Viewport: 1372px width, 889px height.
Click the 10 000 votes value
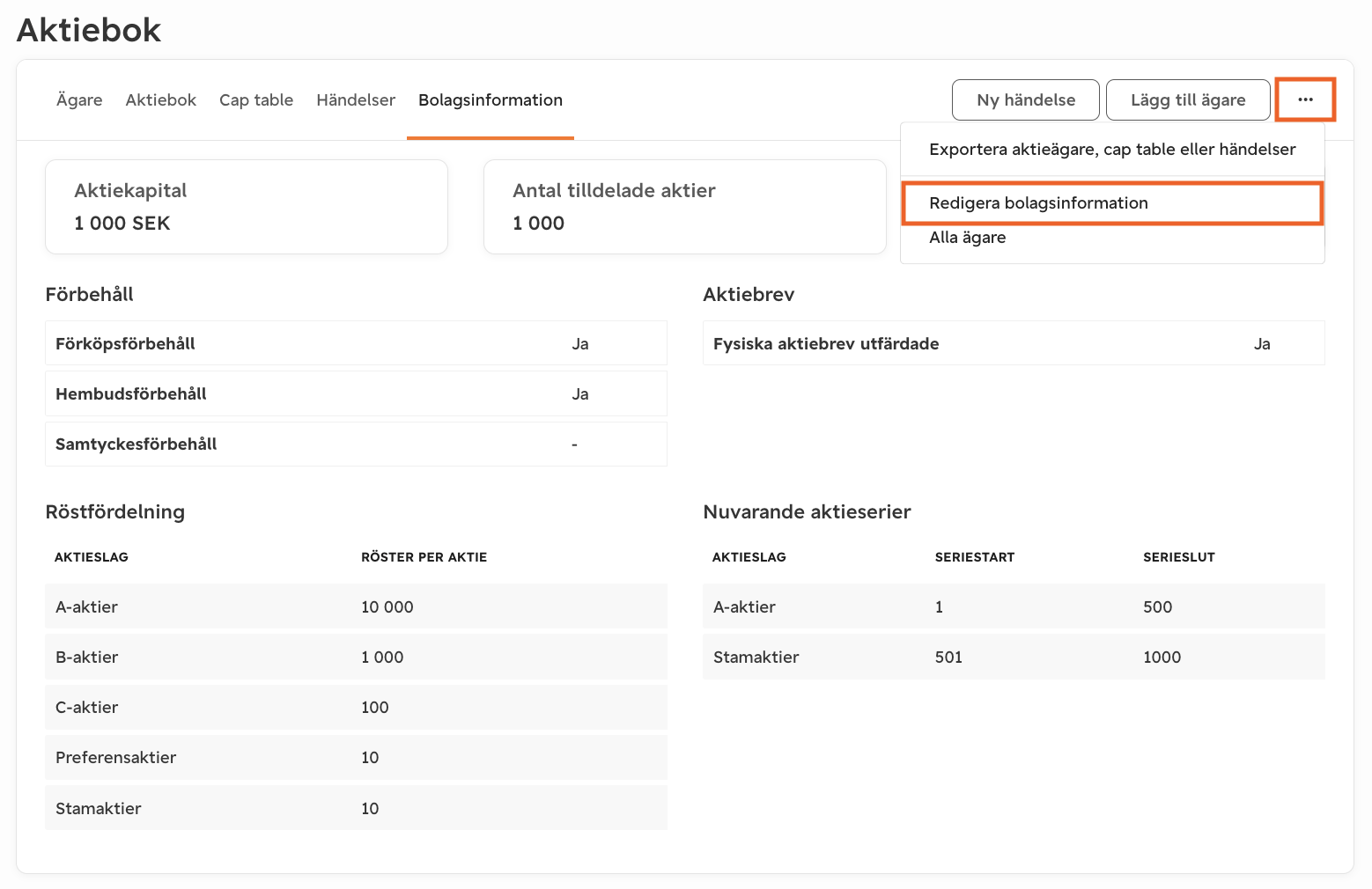pos(387,606)
